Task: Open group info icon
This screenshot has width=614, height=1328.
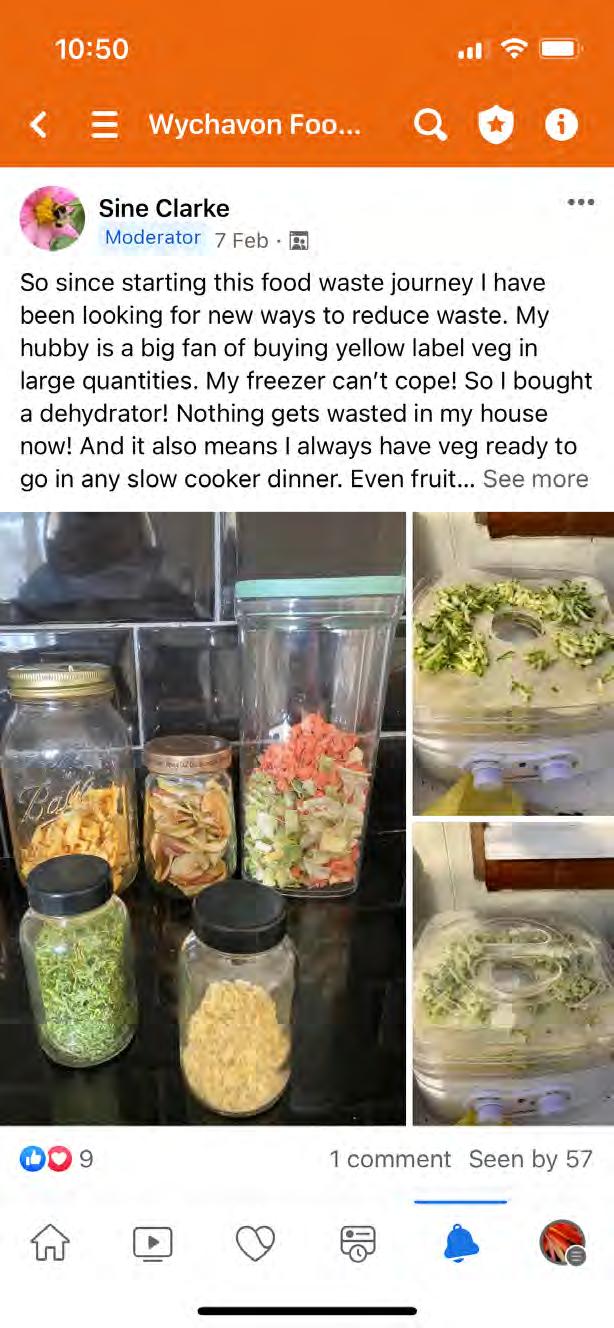Action: pos(561,125)
